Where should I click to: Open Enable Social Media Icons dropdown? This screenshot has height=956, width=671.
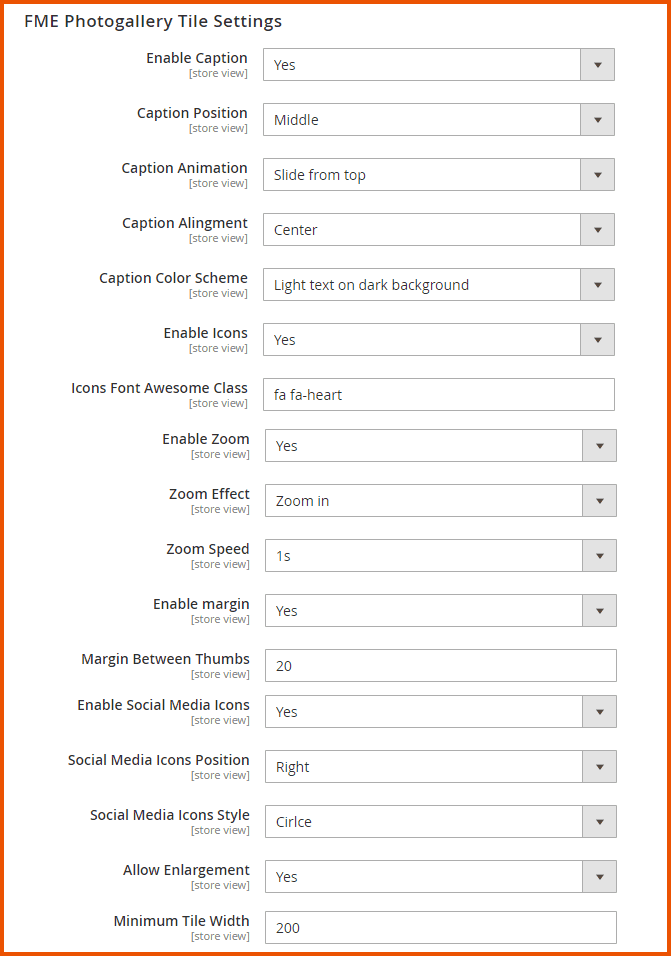tap(440, 712)
